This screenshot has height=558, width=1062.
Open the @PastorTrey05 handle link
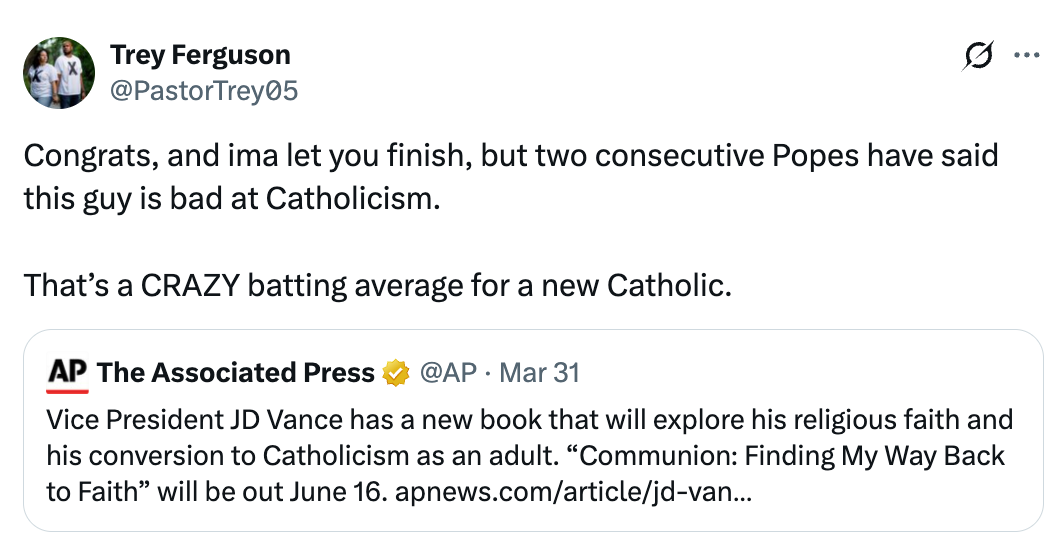[203, 91]
